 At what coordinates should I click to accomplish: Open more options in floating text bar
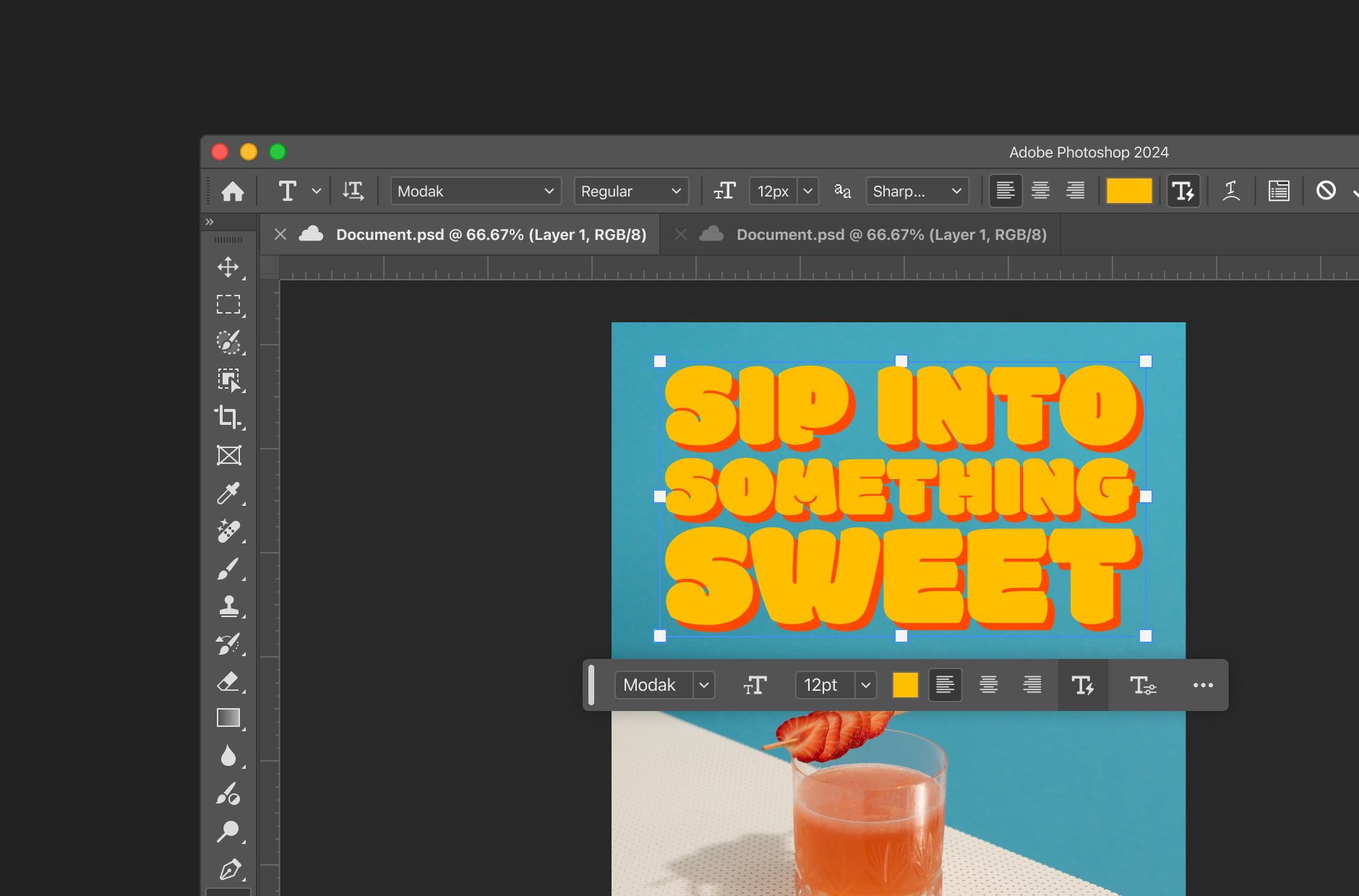(x=1203, y=685)
